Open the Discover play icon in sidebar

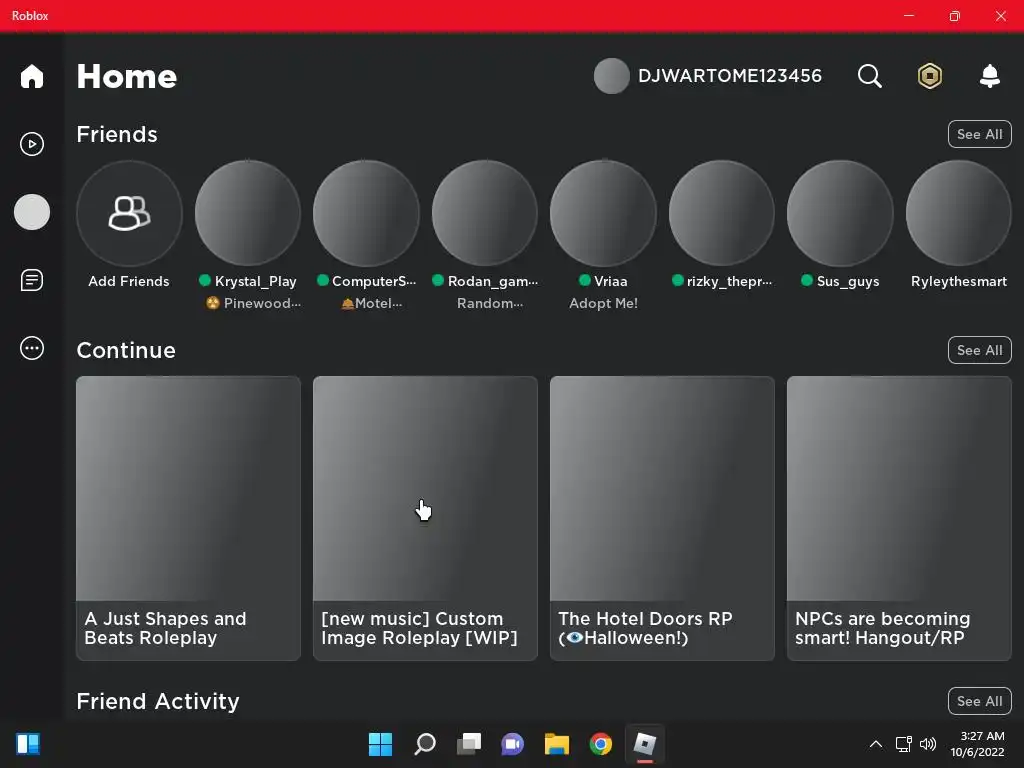point(31,144)
